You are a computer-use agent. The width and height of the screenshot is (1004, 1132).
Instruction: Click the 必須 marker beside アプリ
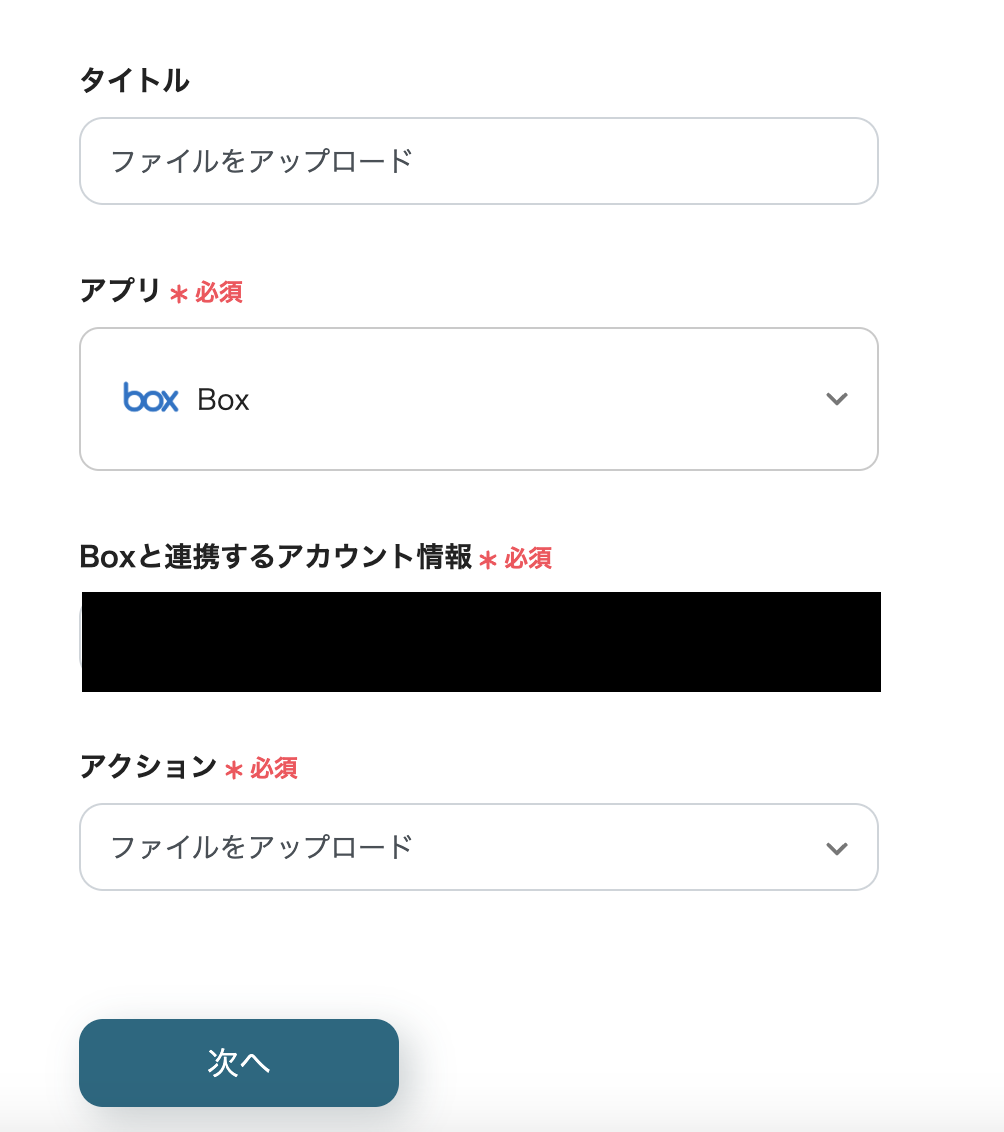coord(219,292)
